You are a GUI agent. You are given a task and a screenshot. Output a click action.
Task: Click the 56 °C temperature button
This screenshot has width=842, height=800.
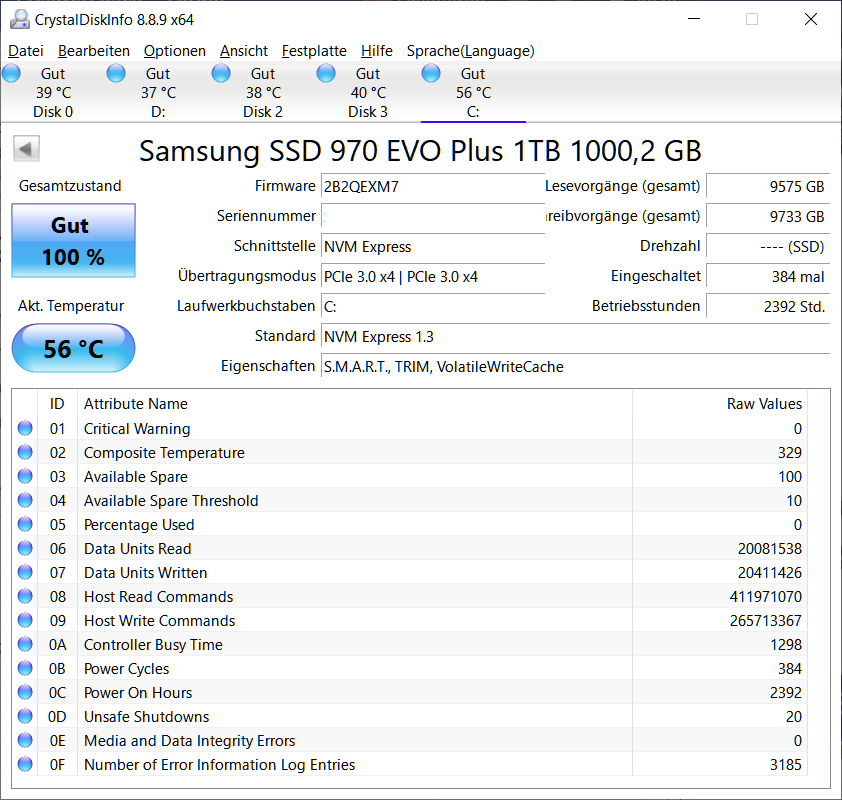tap(74, 348)
